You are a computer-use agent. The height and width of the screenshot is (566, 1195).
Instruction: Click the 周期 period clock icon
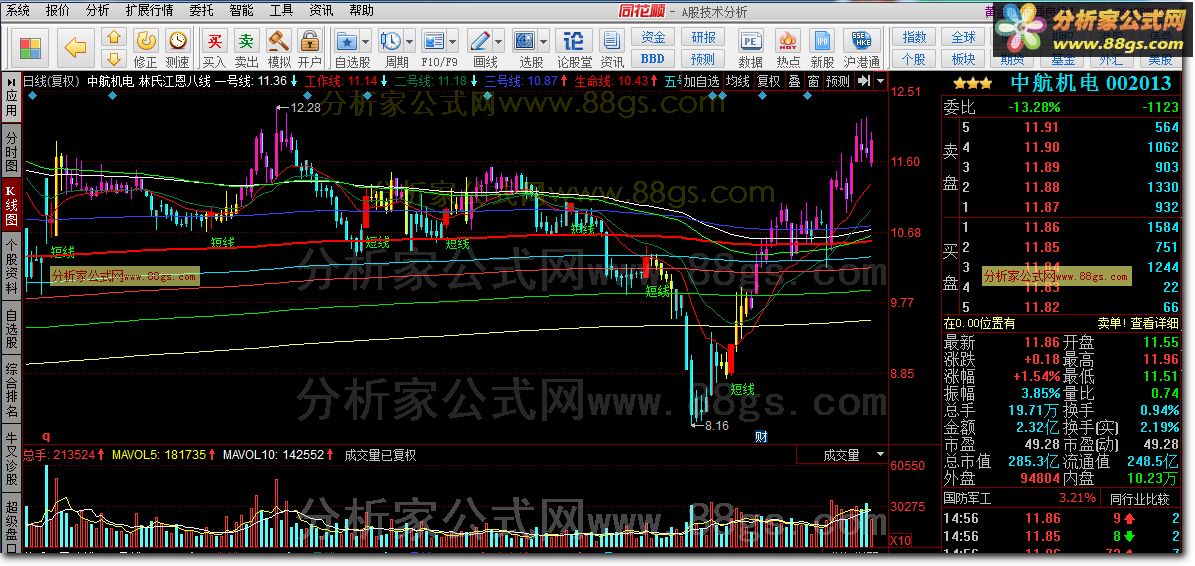tap(391, 41)
